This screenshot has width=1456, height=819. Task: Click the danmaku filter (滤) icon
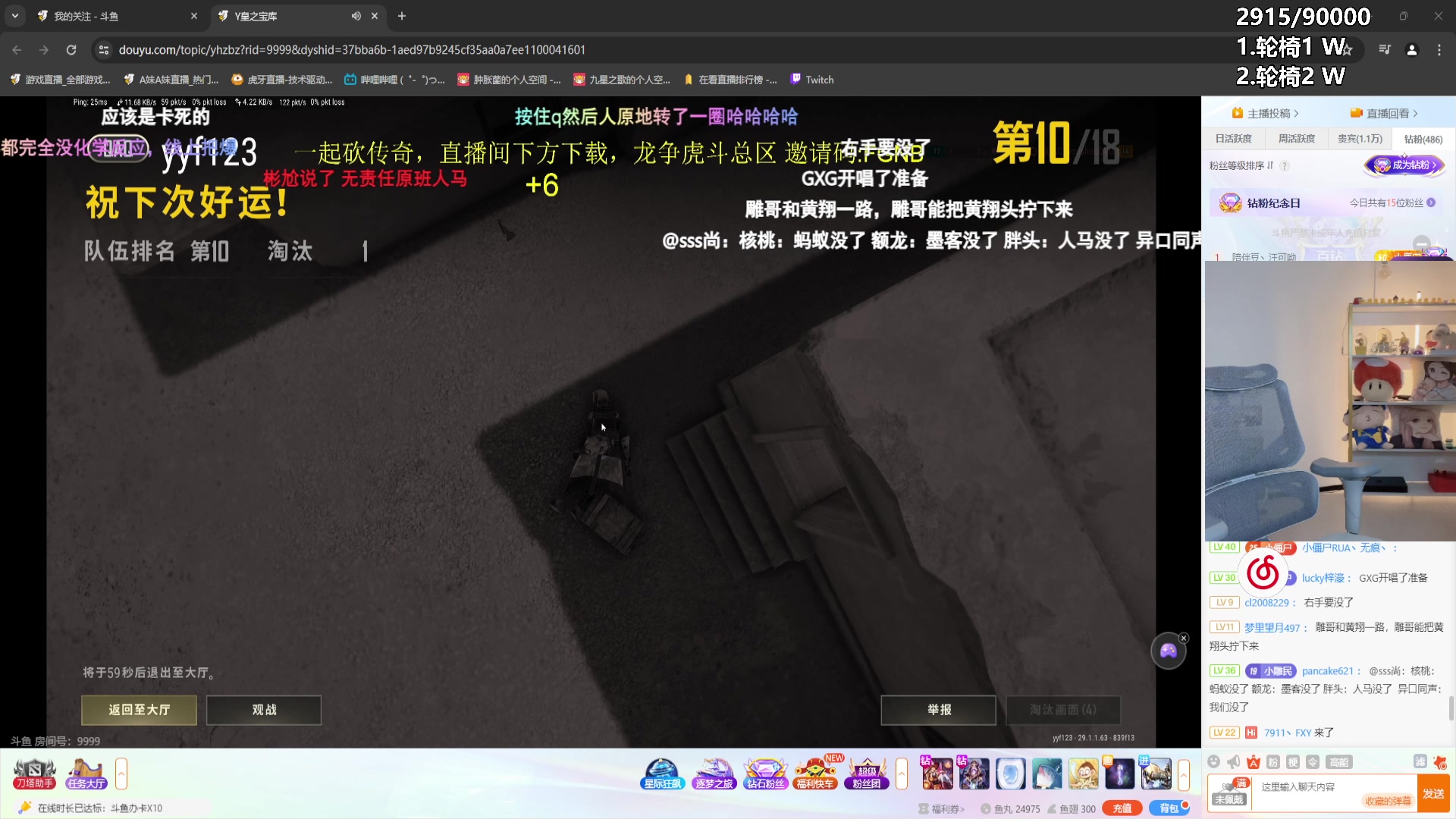tap(1420, 762)
